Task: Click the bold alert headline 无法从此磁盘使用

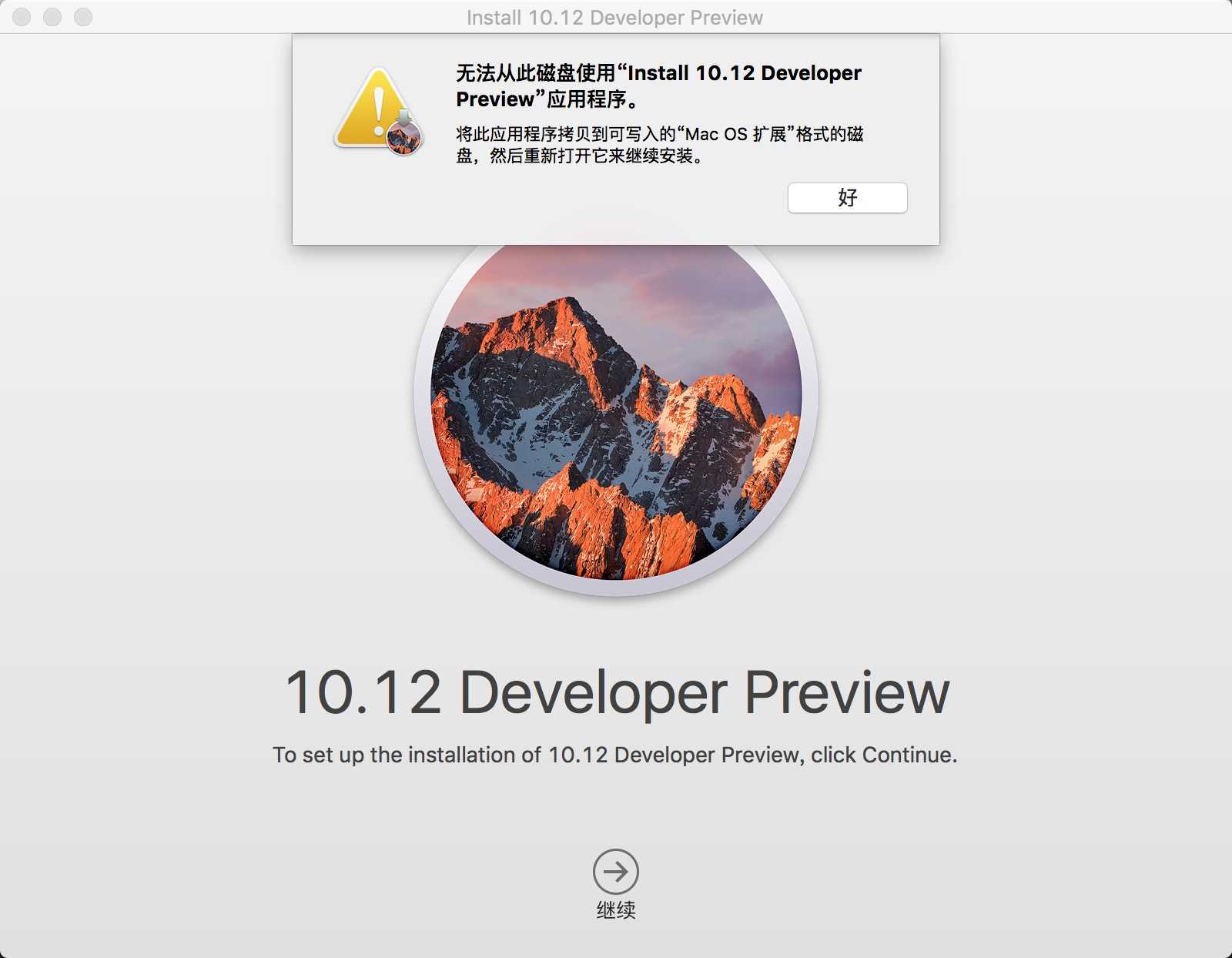Action: (x=658, y=86)
